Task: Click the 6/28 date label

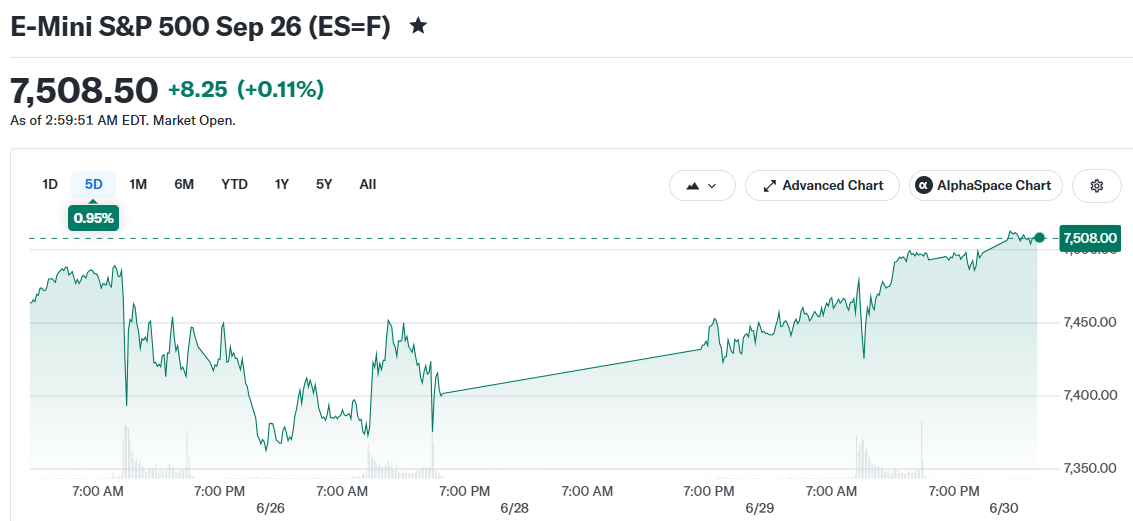Action: (514, 508)
